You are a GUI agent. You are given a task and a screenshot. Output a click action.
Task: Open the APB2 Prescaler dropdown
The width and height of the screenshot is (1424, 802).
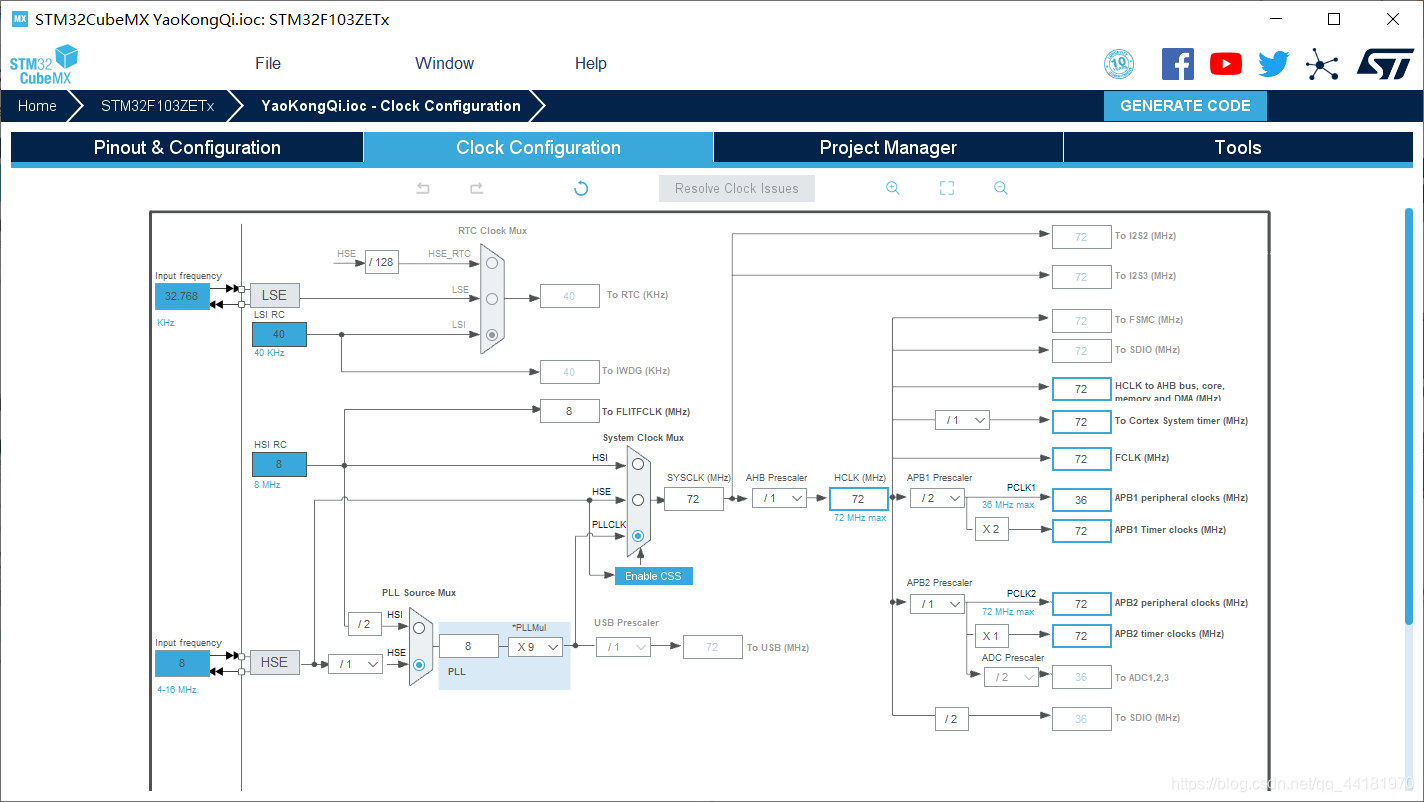pos(937,604)
